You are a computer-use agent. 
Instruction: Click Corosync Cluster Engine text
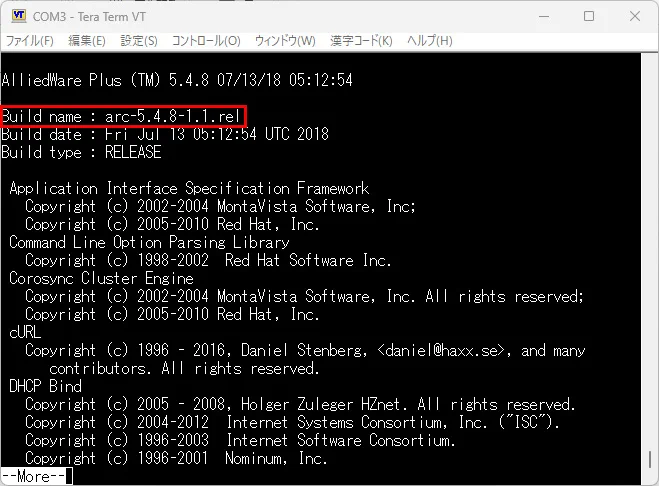pyautogui.click(x=101, y=278)
